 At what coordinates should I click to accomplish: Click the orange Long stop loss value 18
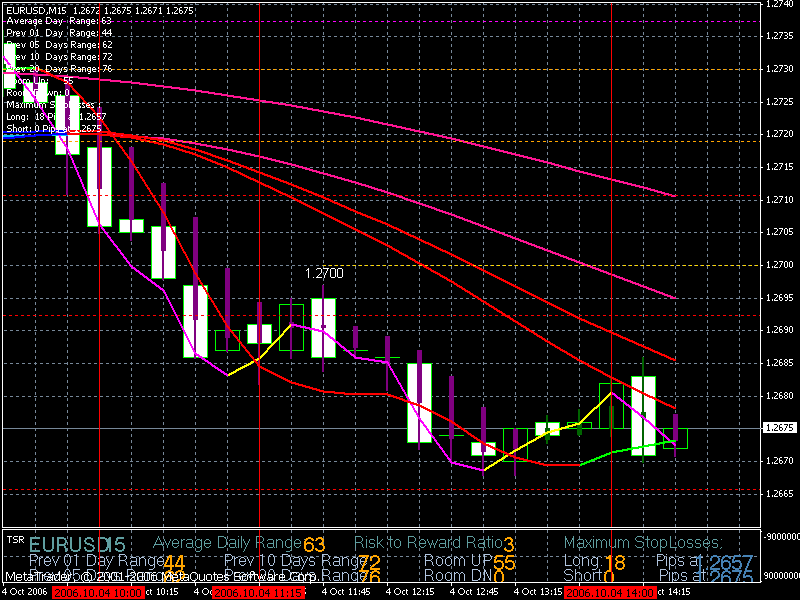[x=615, y=563]
